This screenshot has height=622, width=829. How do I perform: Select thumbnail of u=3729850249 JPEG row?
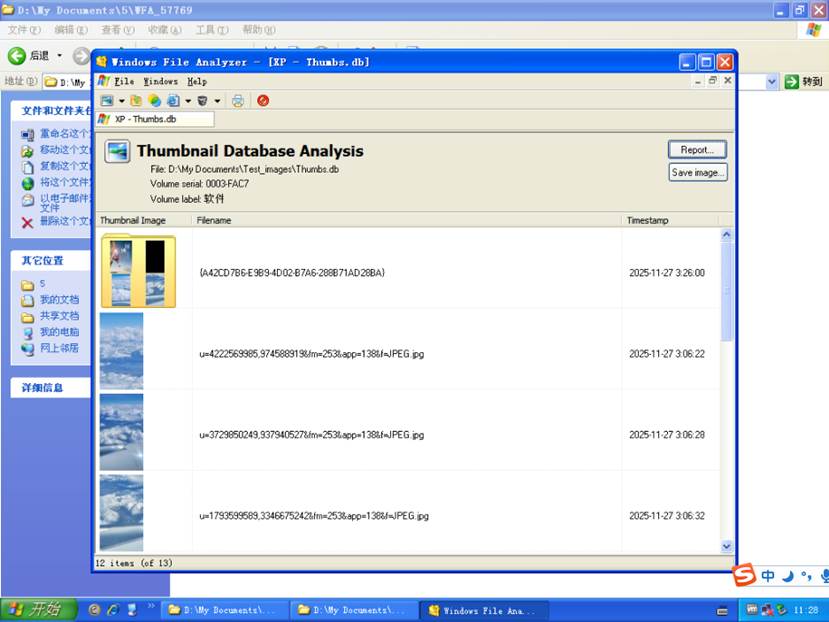coord(121,432)
